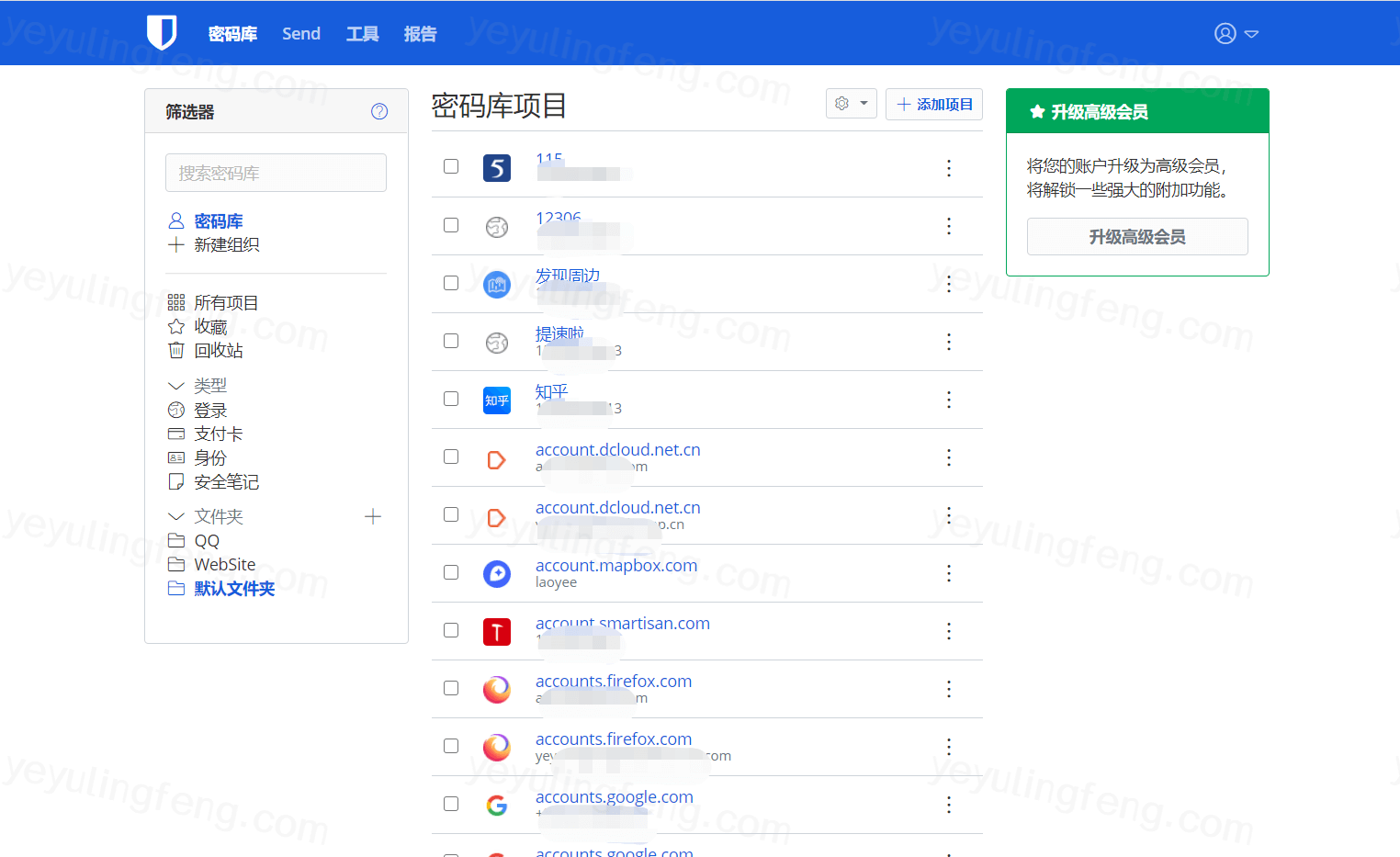Check the account.mapbox.com item checkbox

pyautogui.click(x=451, y=572)
